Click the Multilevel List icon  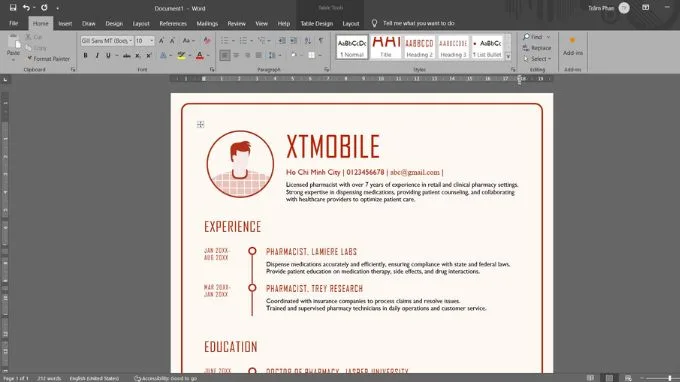point(262,40)
